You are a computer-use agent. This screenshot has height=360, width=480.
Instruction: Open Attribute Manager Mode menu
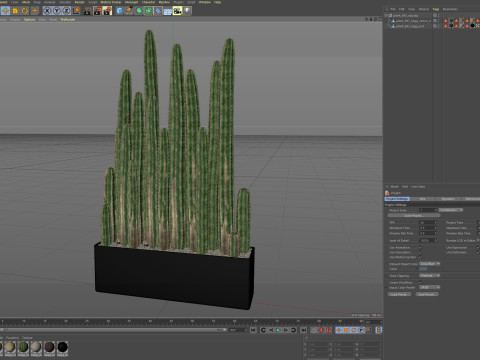pyautogui.click(x=395, y=186)
